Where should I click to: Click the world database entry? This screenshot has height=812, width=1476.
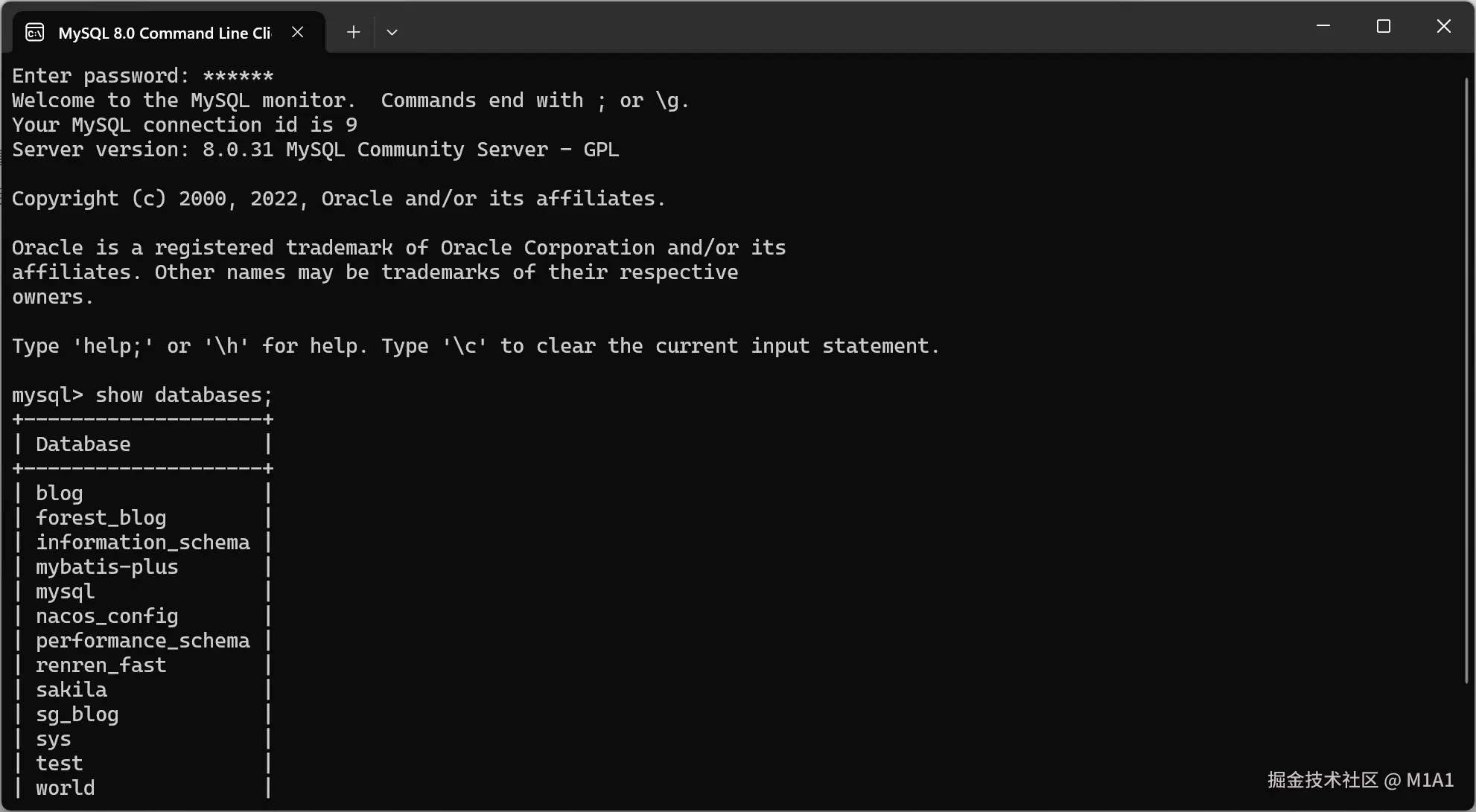click(x=66, y=788)
